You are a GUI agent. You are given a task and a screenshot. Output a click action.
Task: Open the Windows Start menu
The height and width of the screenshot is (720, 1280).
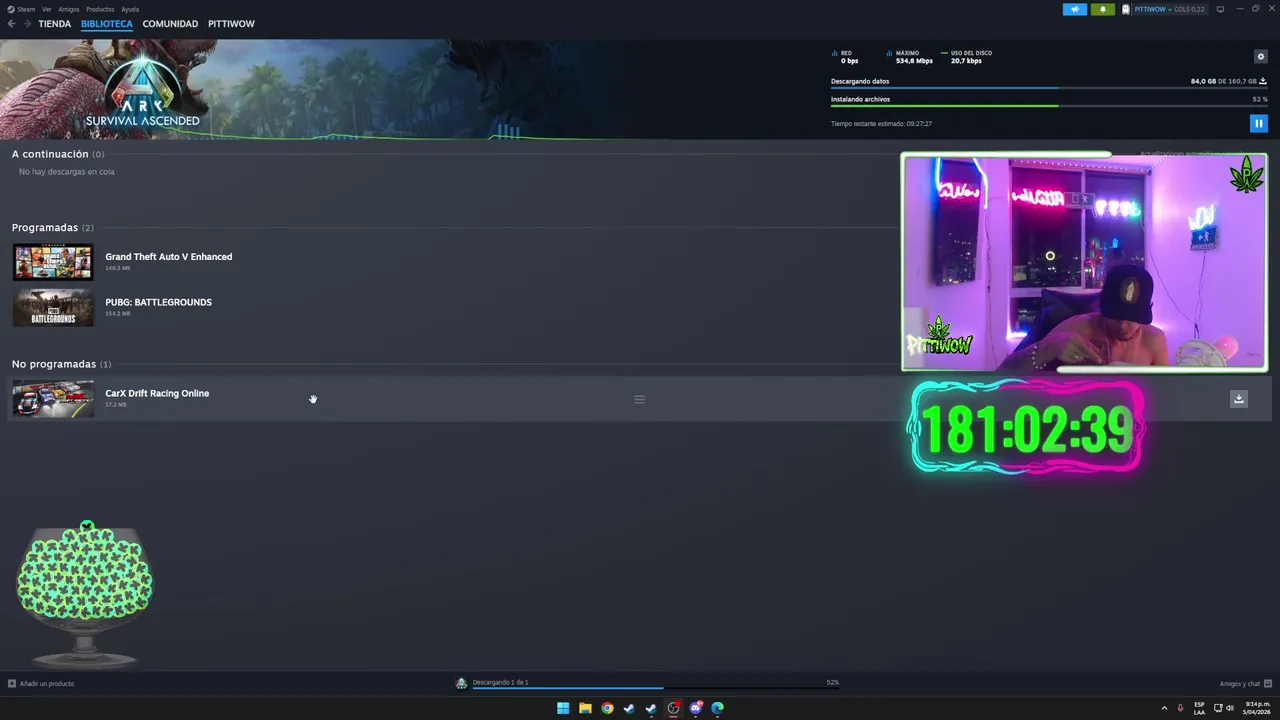(563, 708)
